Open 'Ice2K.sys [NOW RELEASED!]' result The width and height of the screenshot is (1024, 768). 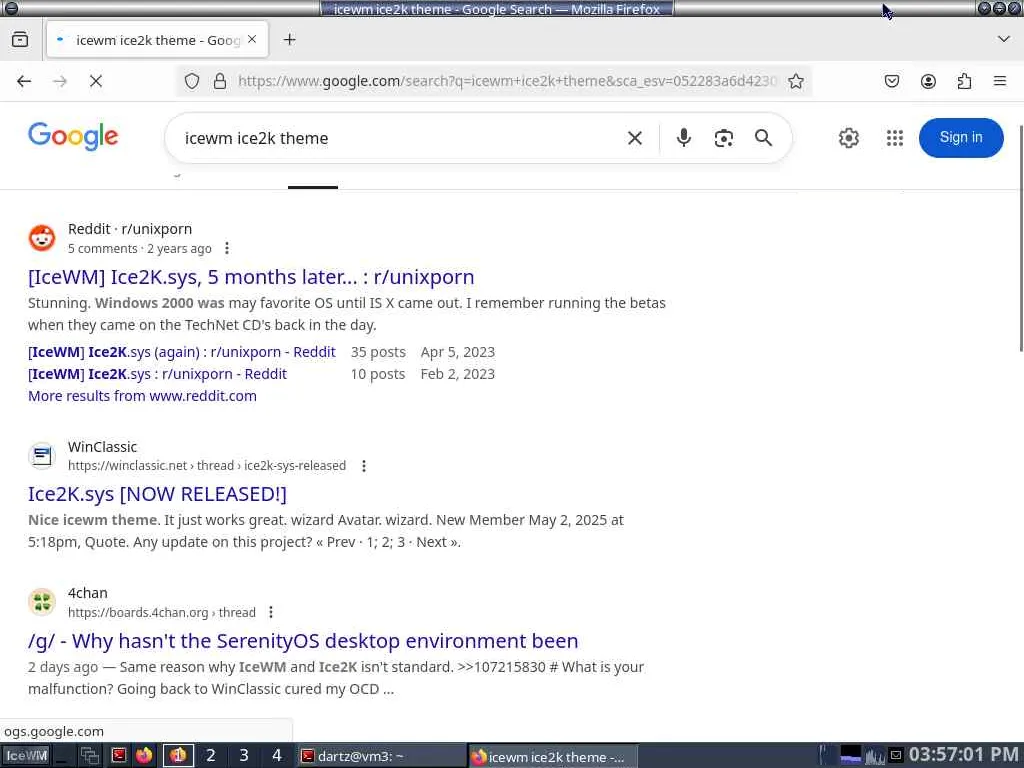(x=157, y=494)
